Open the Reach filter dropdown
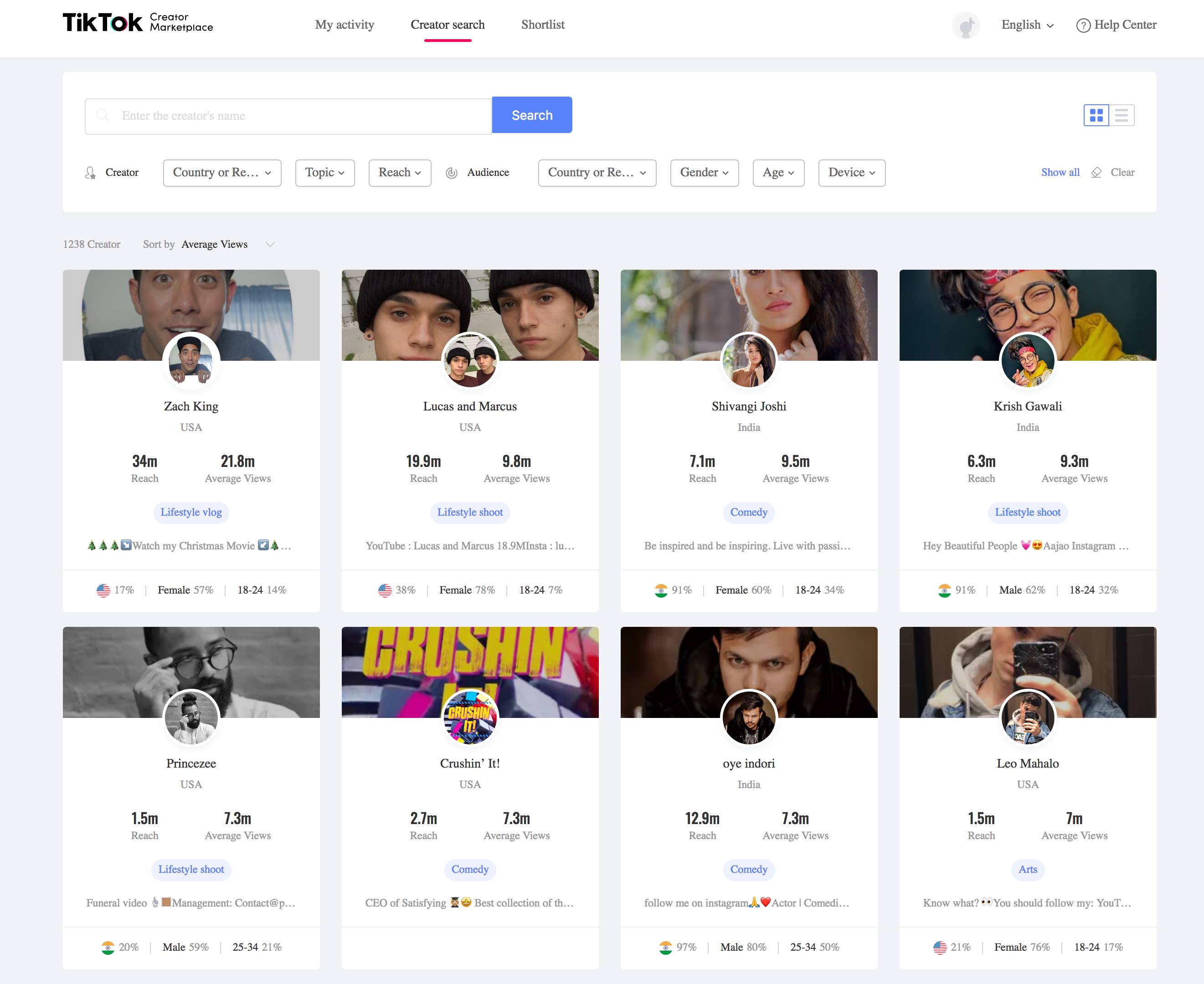 point(399,173)
